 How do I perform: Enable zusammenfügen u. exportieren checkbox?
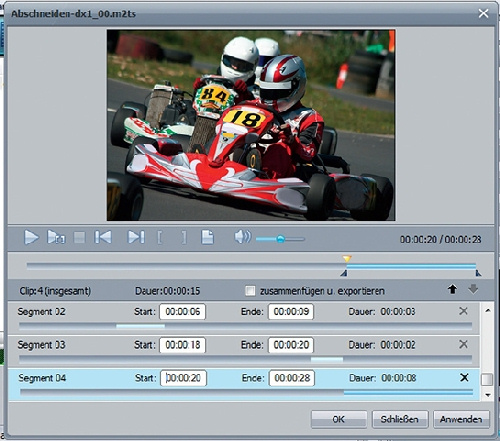coord(250,291)
